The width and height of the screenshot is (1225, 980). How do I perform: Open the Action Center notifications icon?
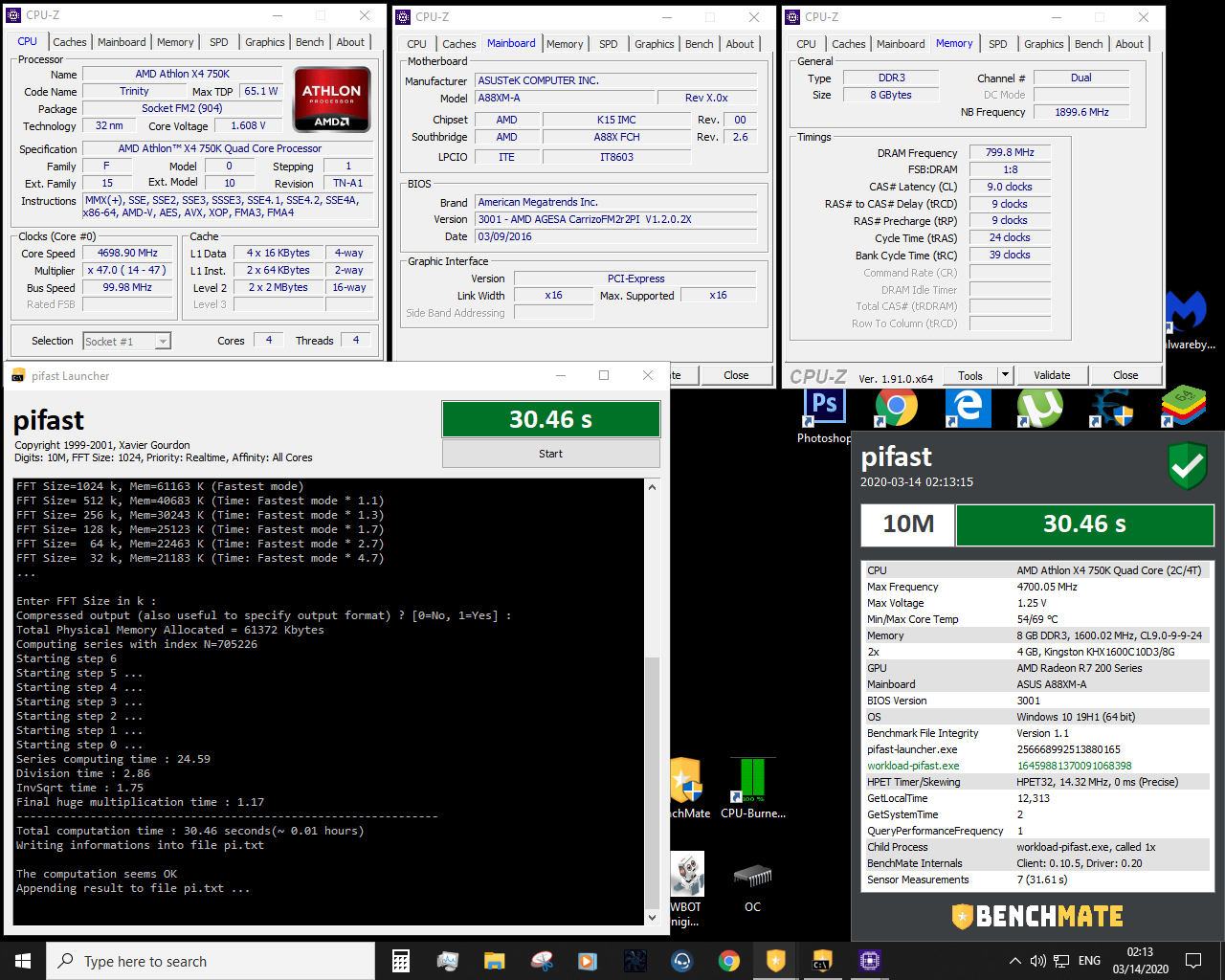coord(1193,961)
